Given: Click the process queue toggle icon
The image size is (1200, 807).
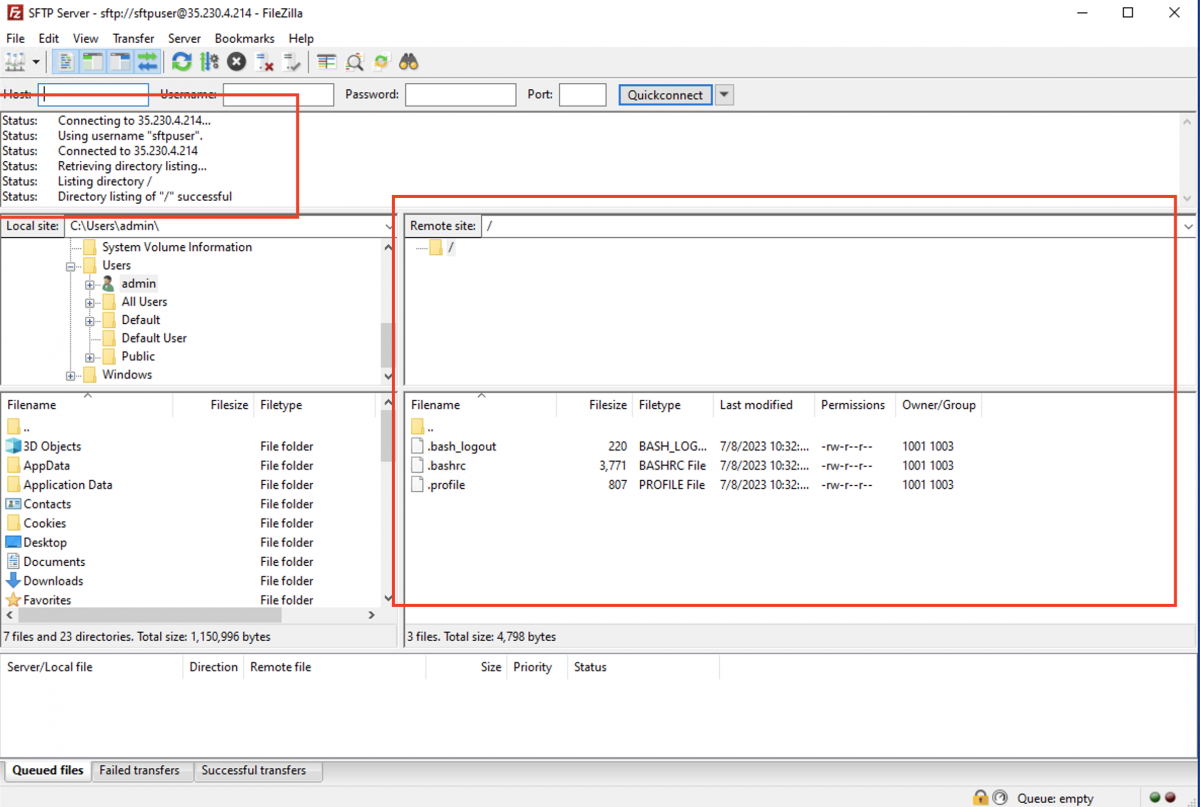Looking at the screenshot, I should [209, 62].
